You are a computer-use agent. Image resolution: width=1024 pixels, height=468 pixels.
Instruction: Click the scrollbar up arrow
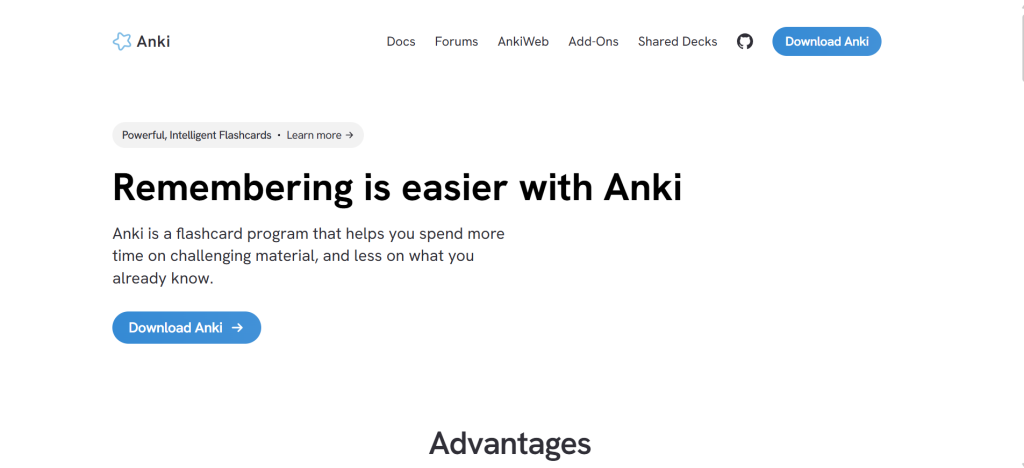pyautogui.click(x=1019, y=5)
